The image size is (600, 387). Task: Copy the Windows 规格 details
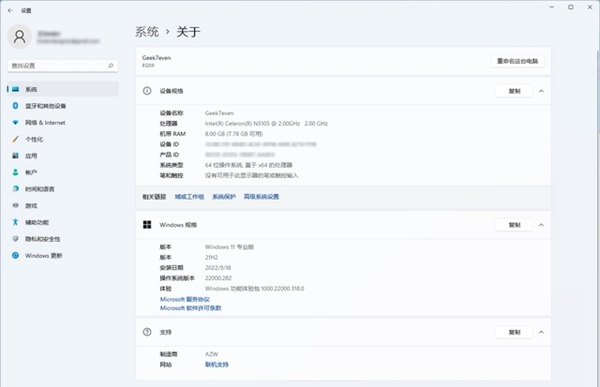coord(514,225)
